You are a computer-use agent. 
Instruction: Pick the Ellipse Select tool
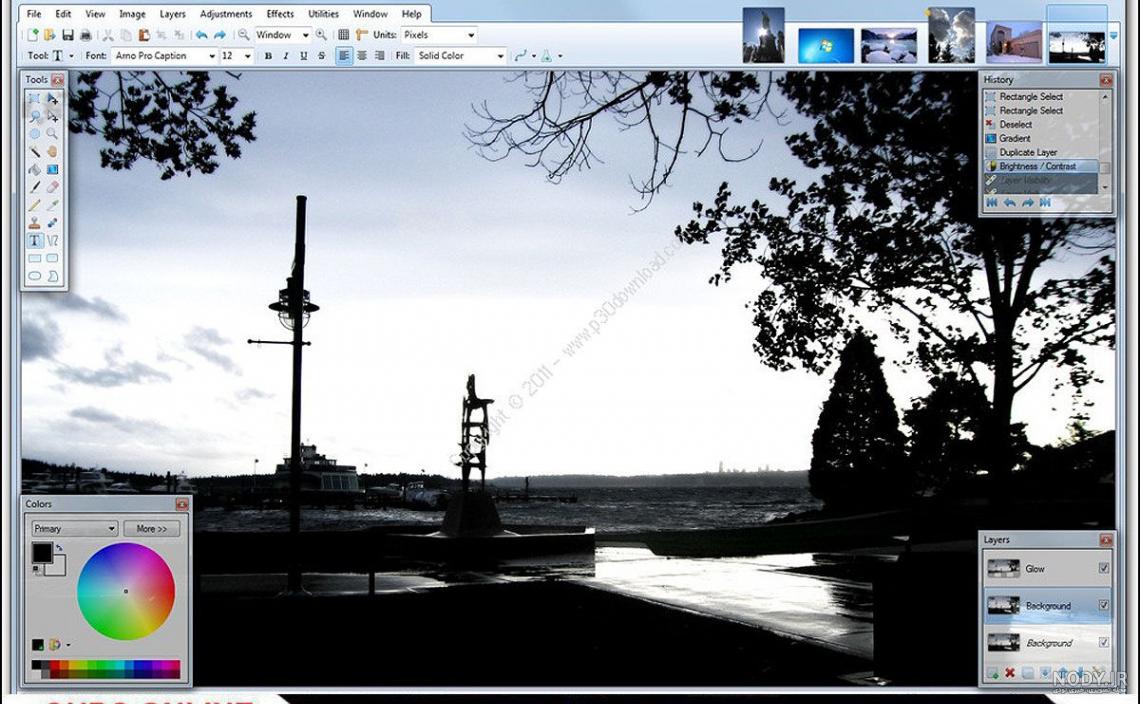click(x=34, y=134)
